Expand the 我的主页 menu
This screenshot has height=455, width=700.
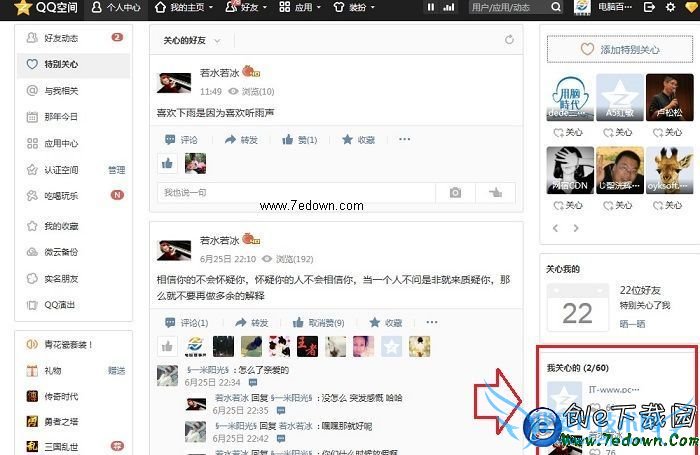[x=183, y=8]
